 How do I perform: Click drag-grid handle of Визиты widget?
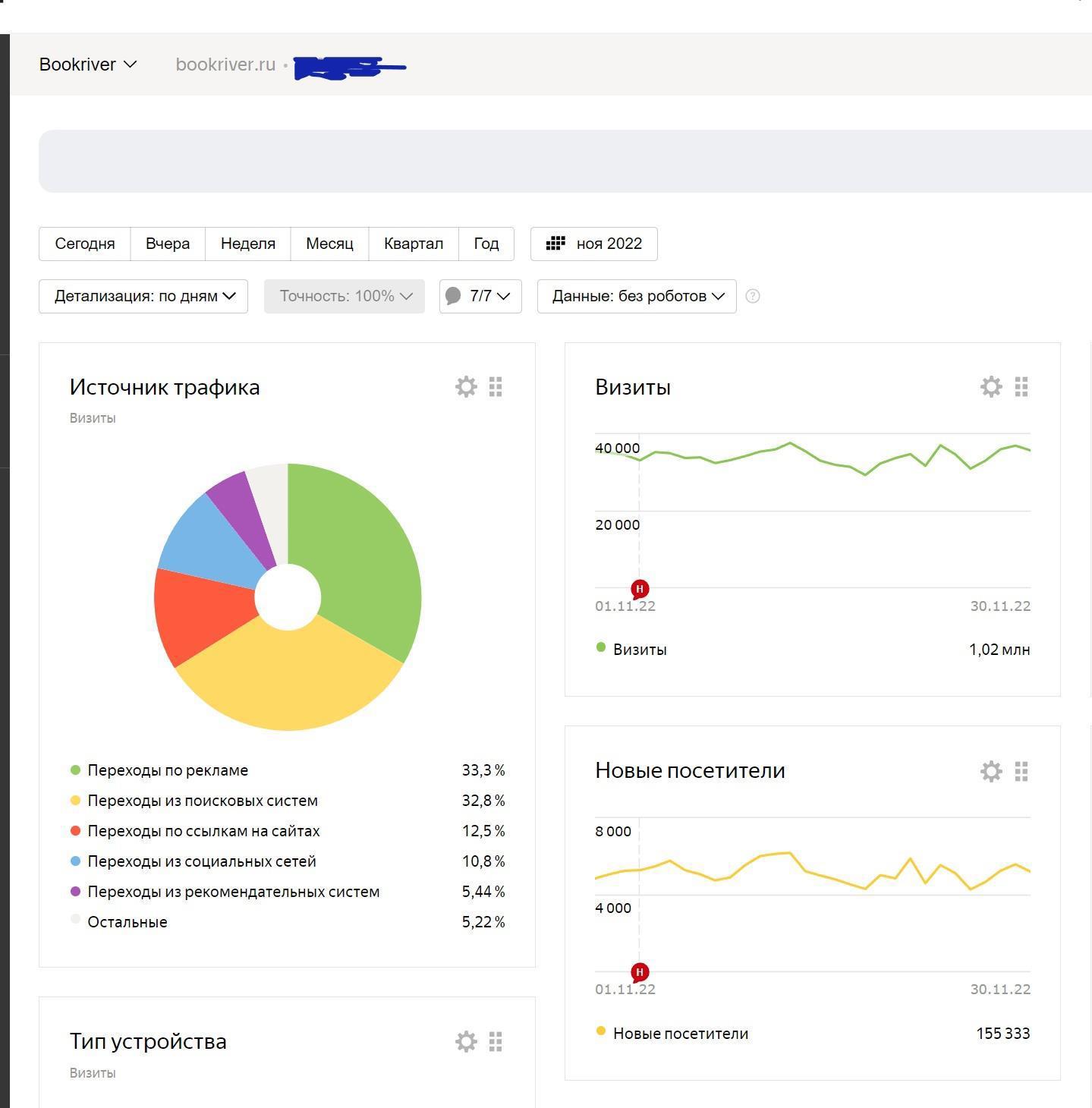coord(1021,387)
